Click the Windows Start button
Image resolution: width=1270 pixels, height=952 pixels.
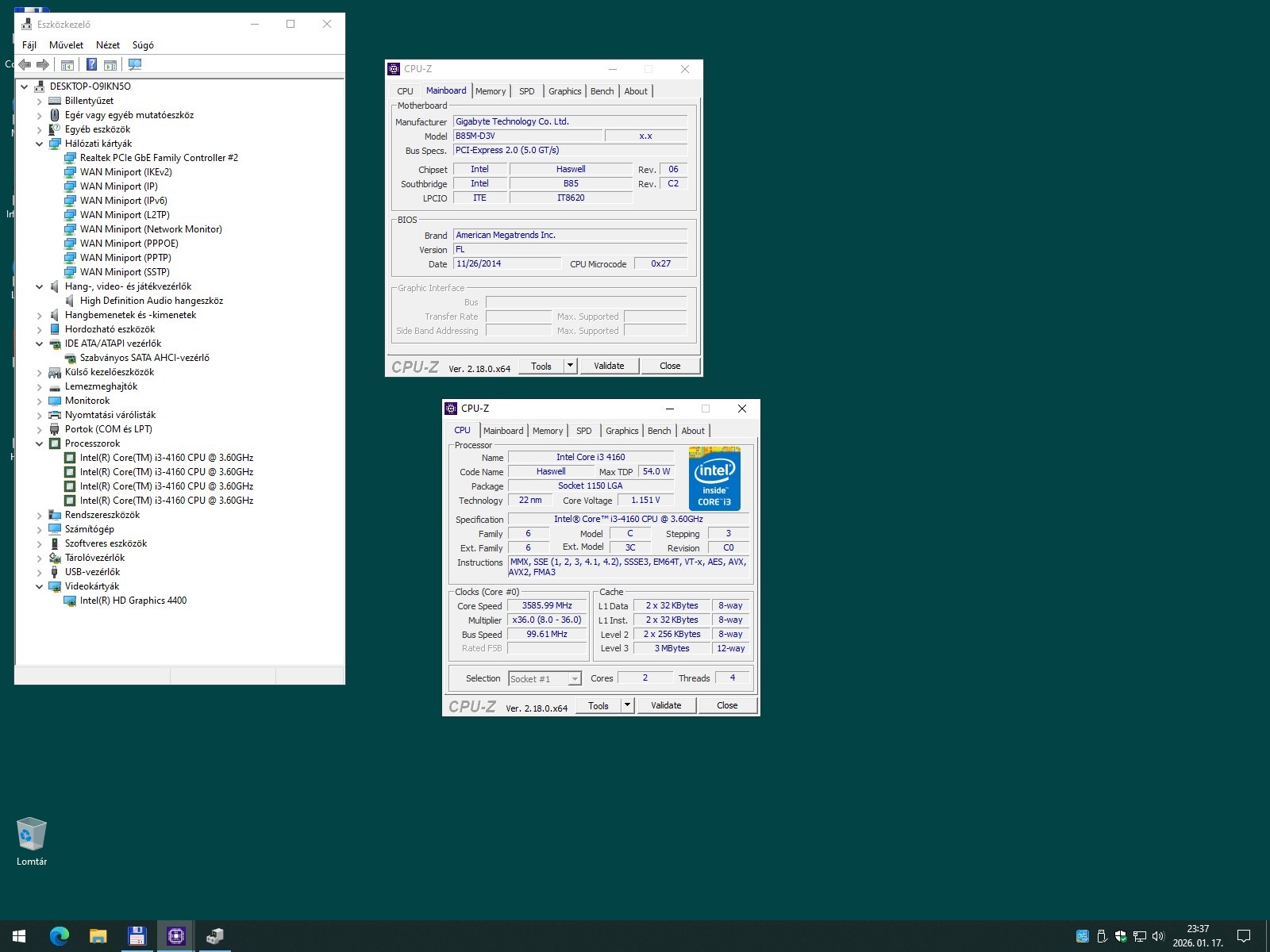[19, 936]
